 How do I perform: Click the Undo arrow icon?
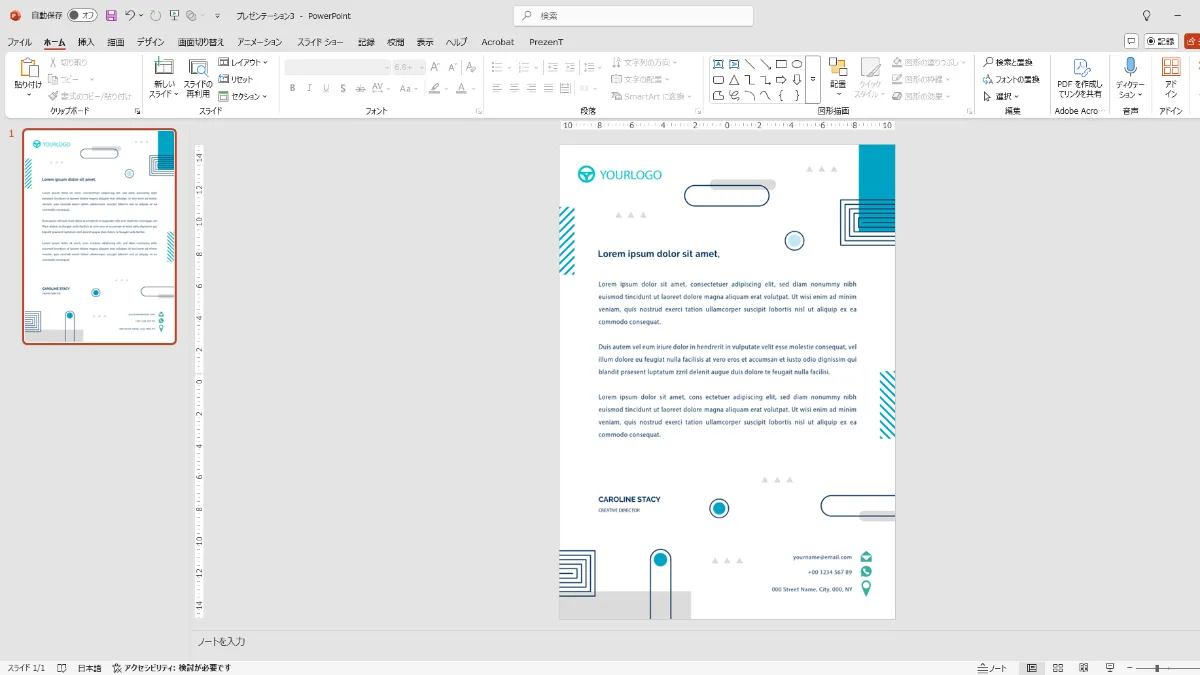point(131,16)
